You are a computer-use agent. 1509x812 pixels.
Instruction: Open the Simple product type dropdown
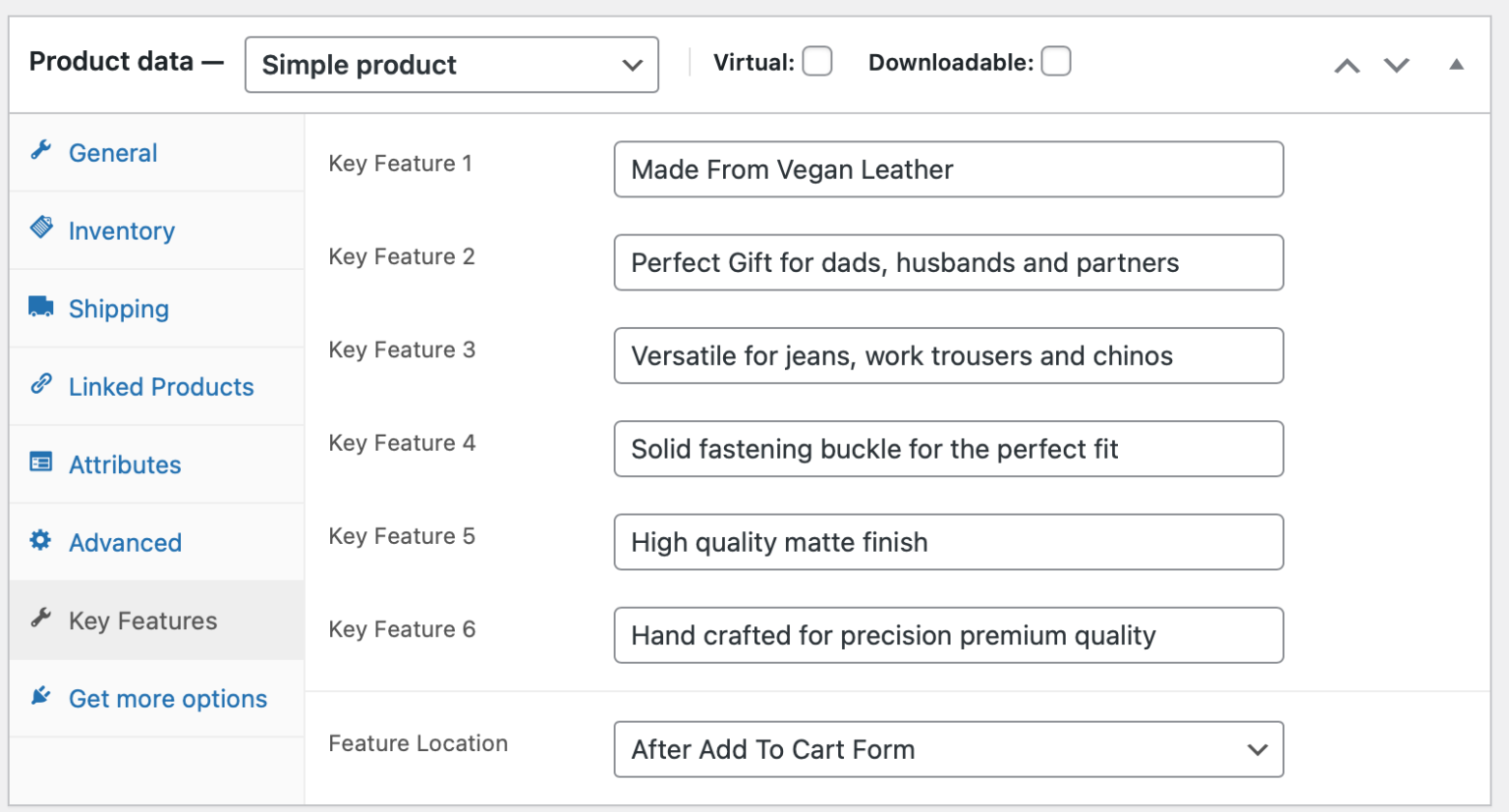[x=452, y=65]
